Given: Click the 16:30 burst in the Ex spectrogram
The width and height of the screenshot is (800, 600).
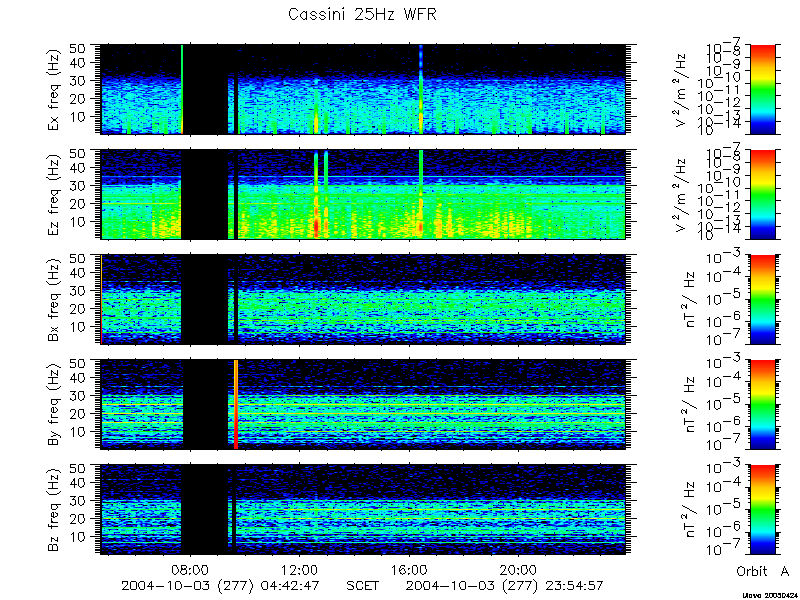Looking at the screenshot, I should click(421, 89).
